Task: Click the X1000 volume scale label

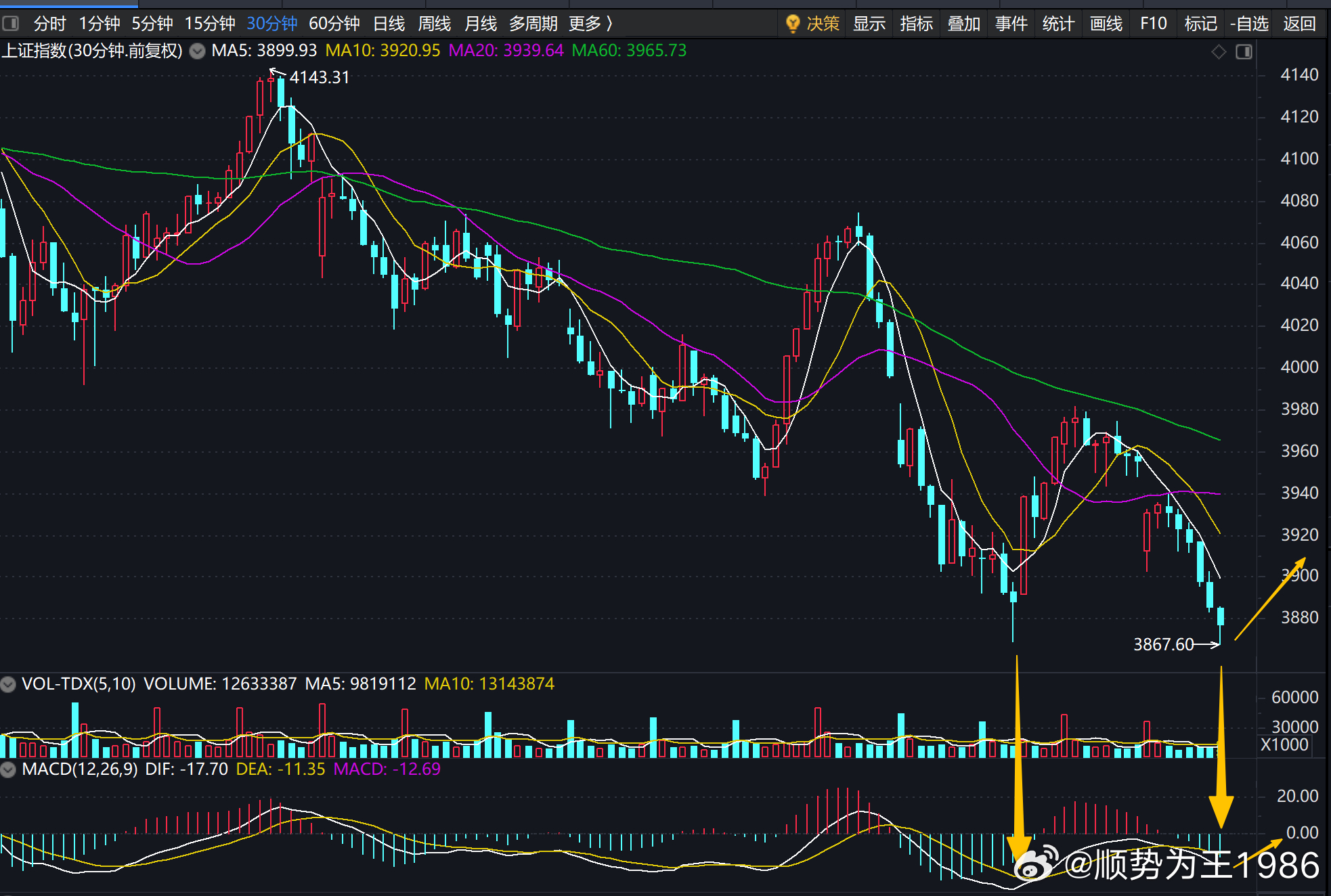Action: [x=1284, y=745]
